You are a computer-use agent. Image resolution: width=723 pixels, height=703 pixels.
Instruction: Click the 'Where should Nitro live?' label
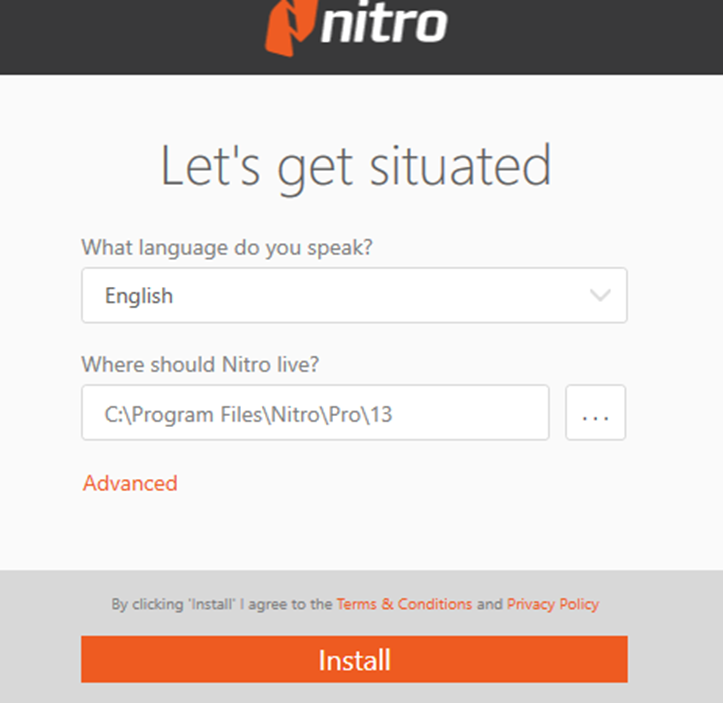tap(200, 364)
